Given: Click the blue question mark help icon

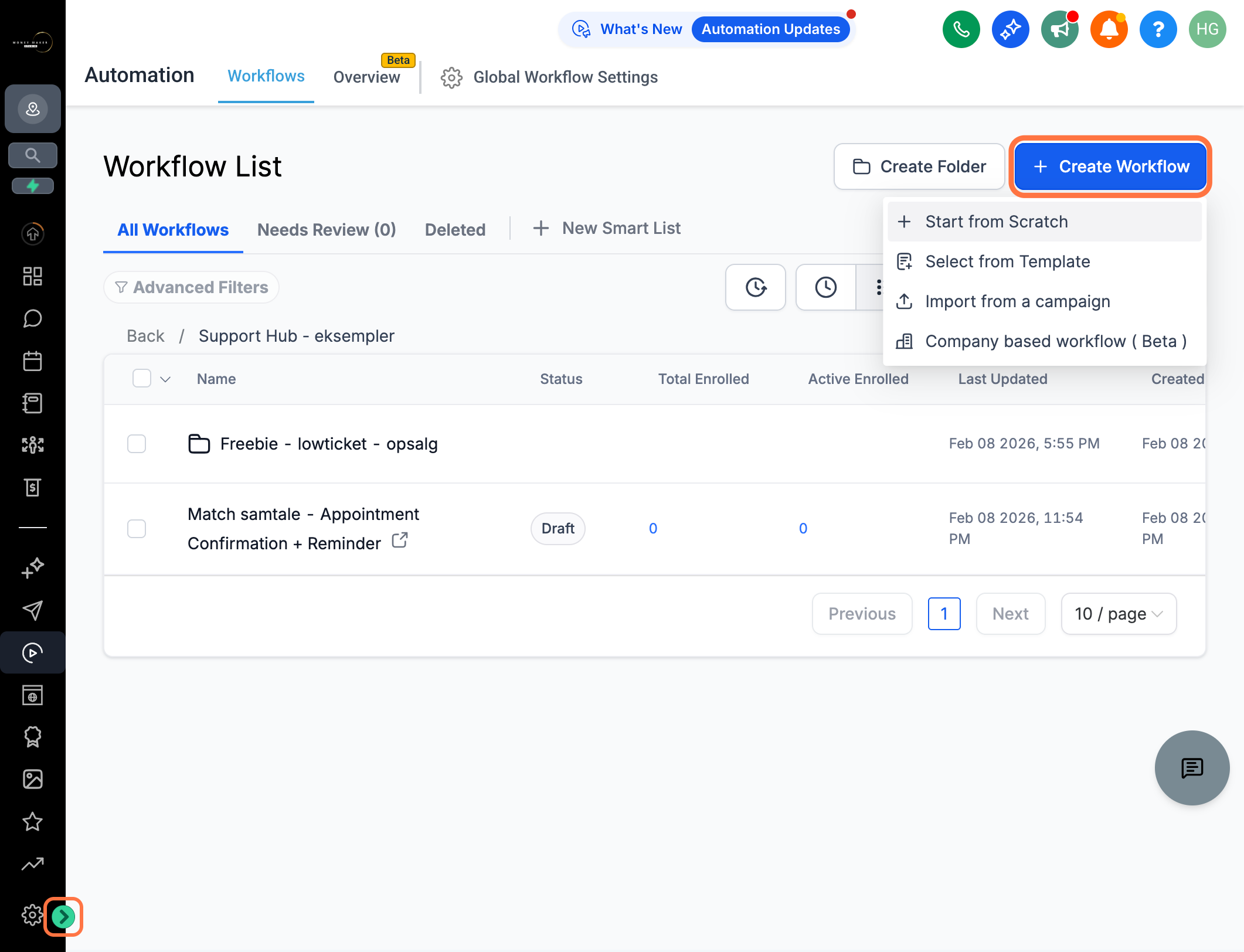Looking at the screenshot, I should 1158,29.
